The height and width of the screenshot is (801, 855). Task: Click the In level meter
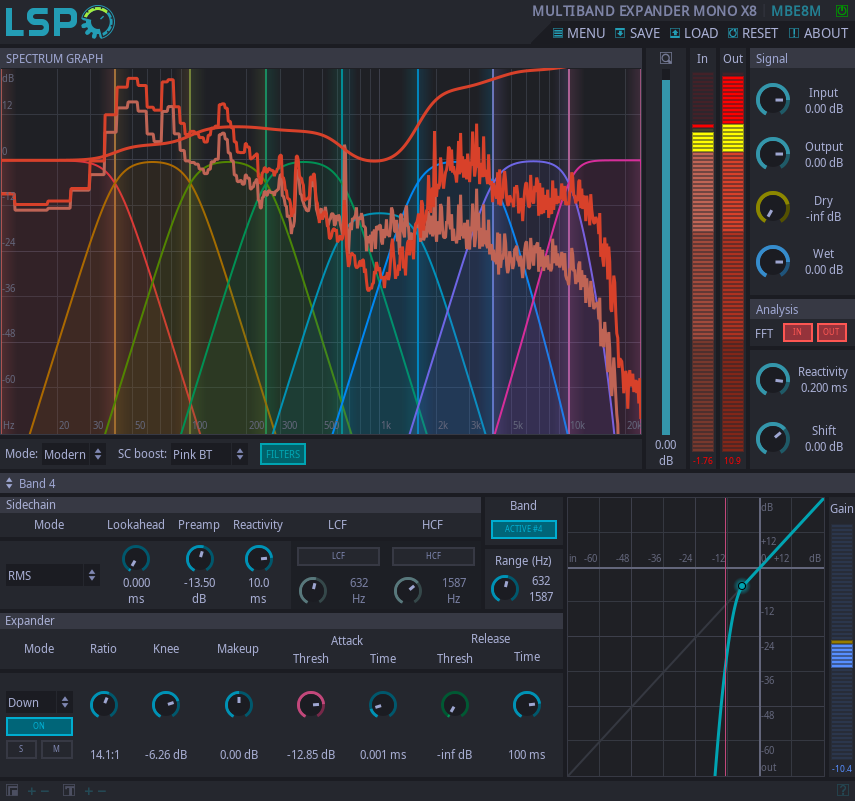(x=703, y=262)
